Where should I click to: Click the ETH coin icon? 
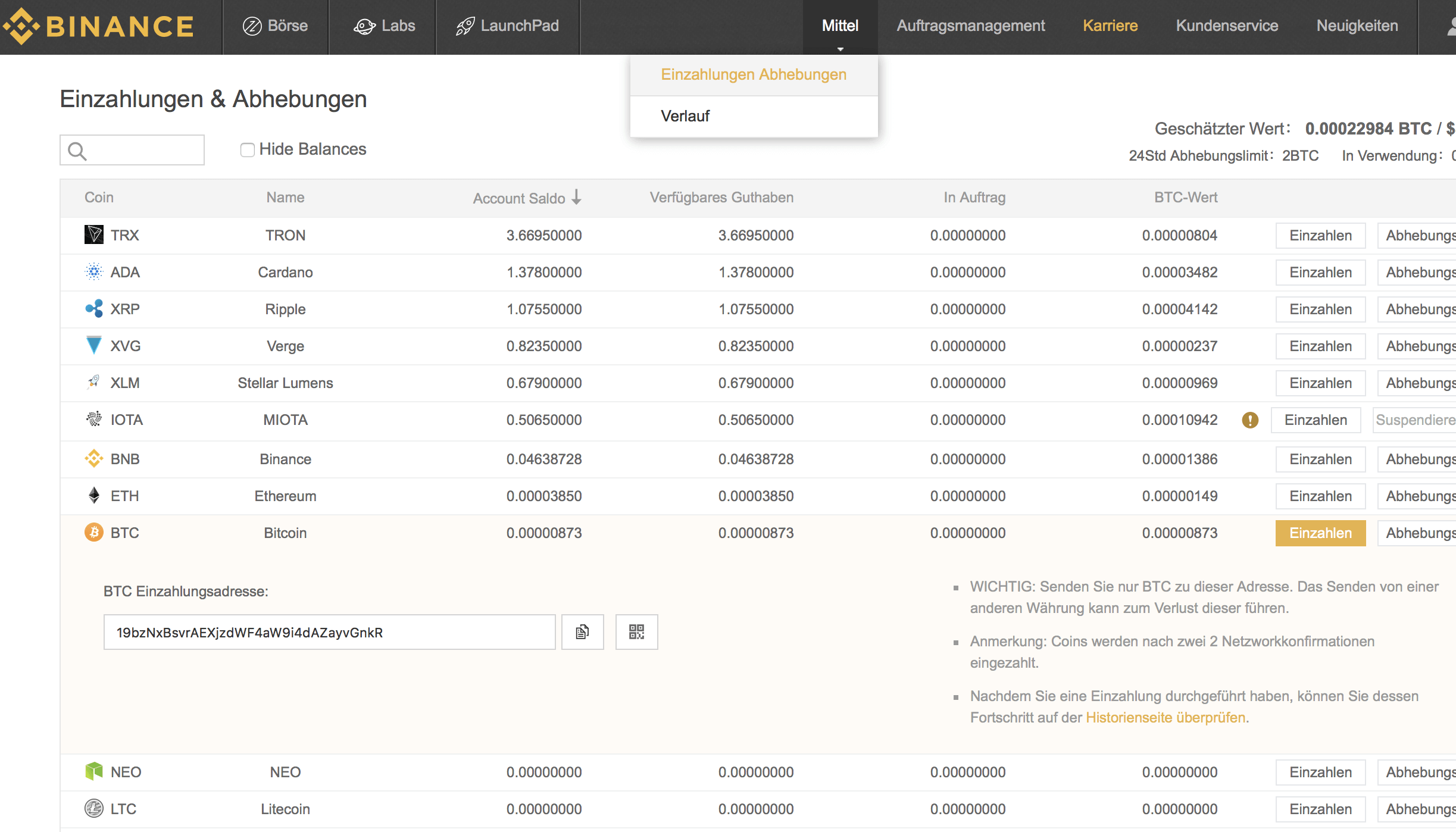tap(94, 495)
